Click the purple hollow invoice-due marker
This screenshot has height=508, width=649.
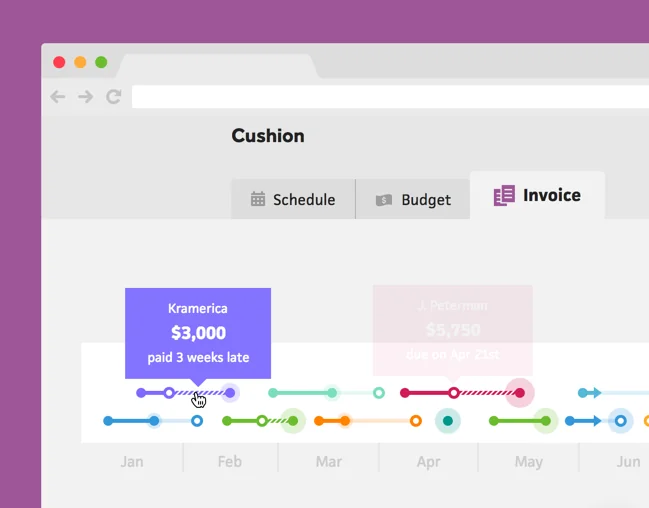169,393
